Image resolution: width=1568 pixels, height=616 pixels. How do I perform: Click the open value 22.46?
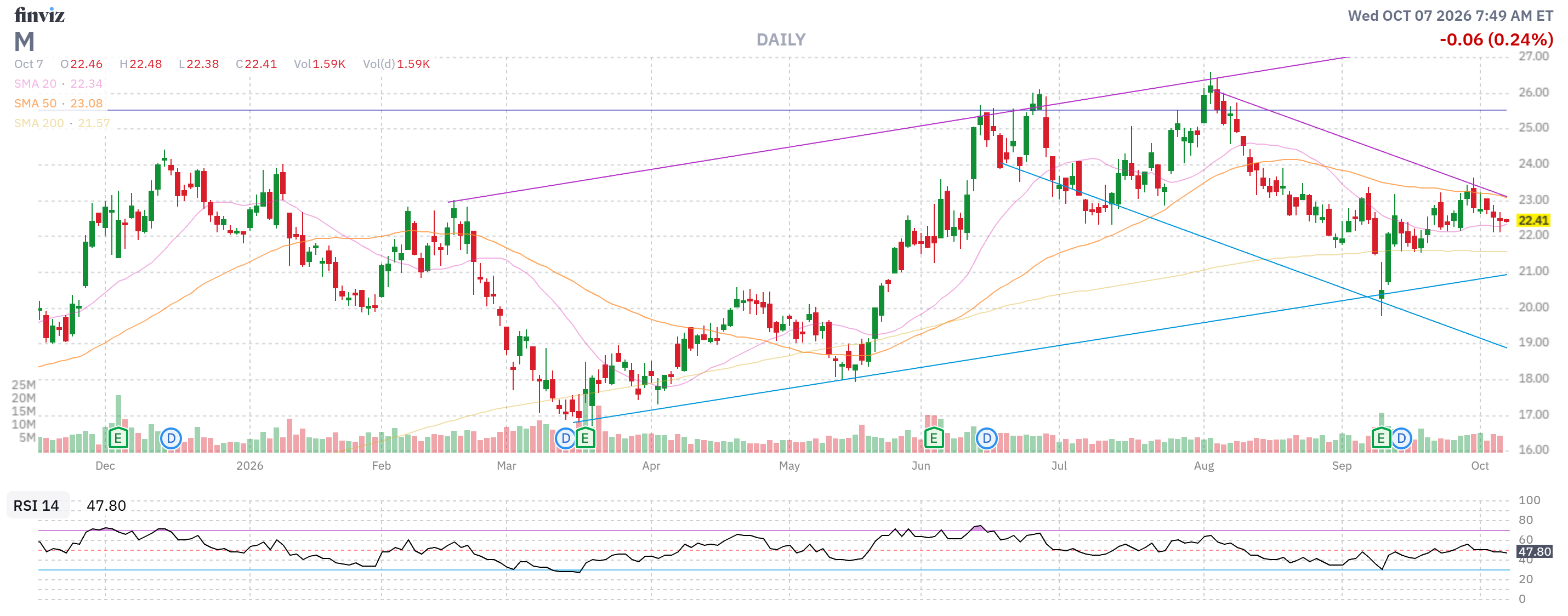coord(87,64)
